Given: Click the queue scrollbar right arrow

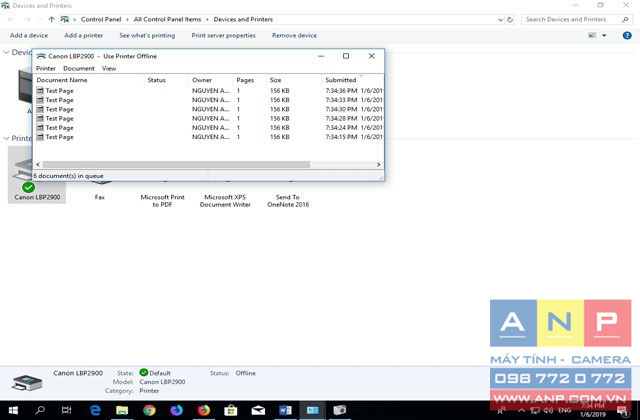Looking at the screenshot, I should 378,164.
